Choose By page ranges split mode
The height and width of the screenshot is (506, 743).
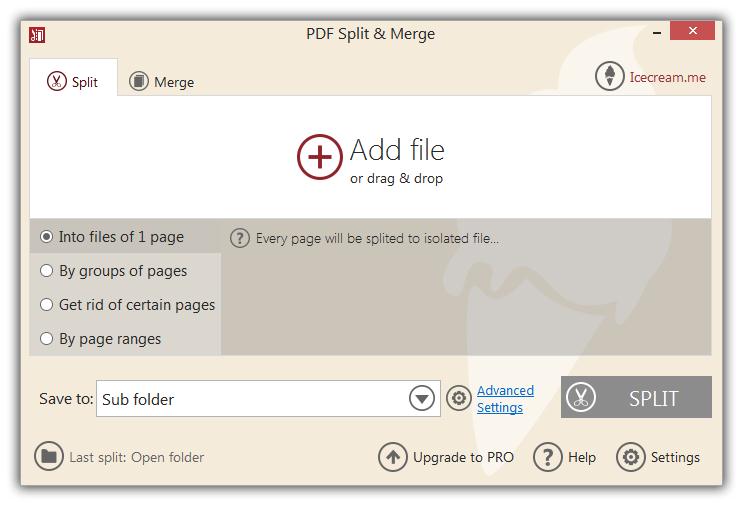click(x=46, y=339)
